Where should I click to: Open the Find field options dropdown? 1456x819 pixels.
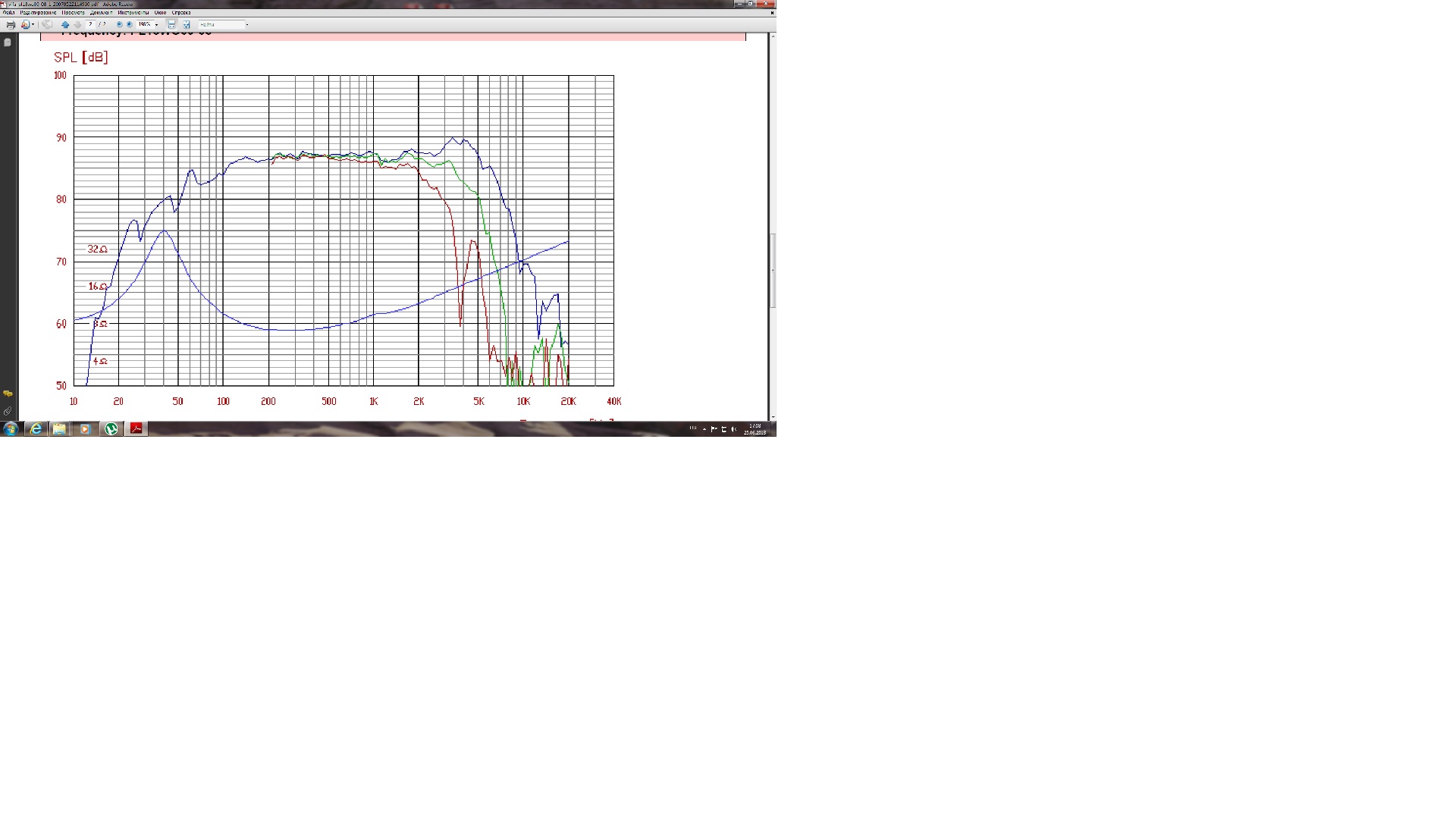247,25
